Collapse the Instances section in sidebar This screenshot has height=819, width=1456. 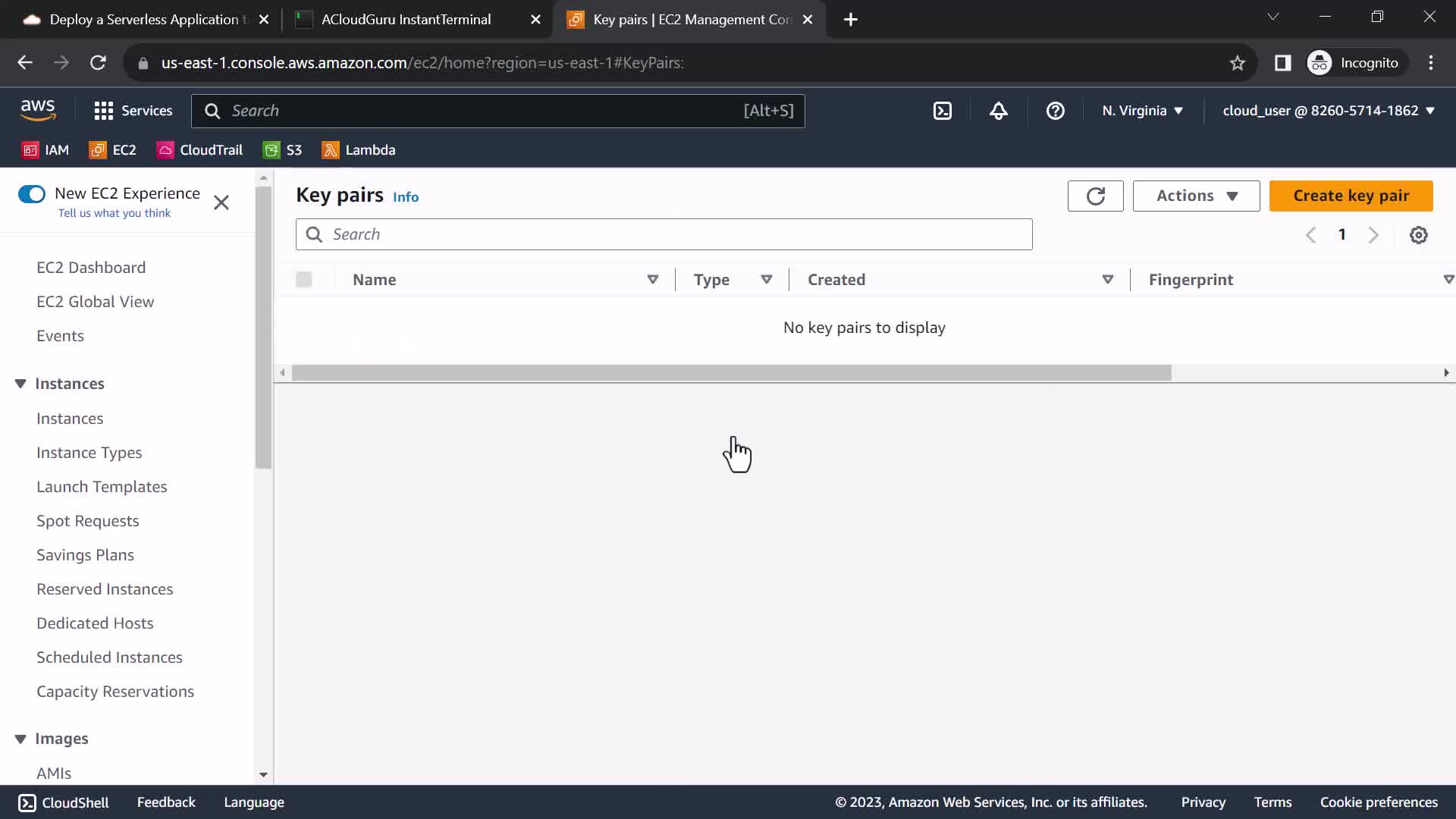point(20,384)
